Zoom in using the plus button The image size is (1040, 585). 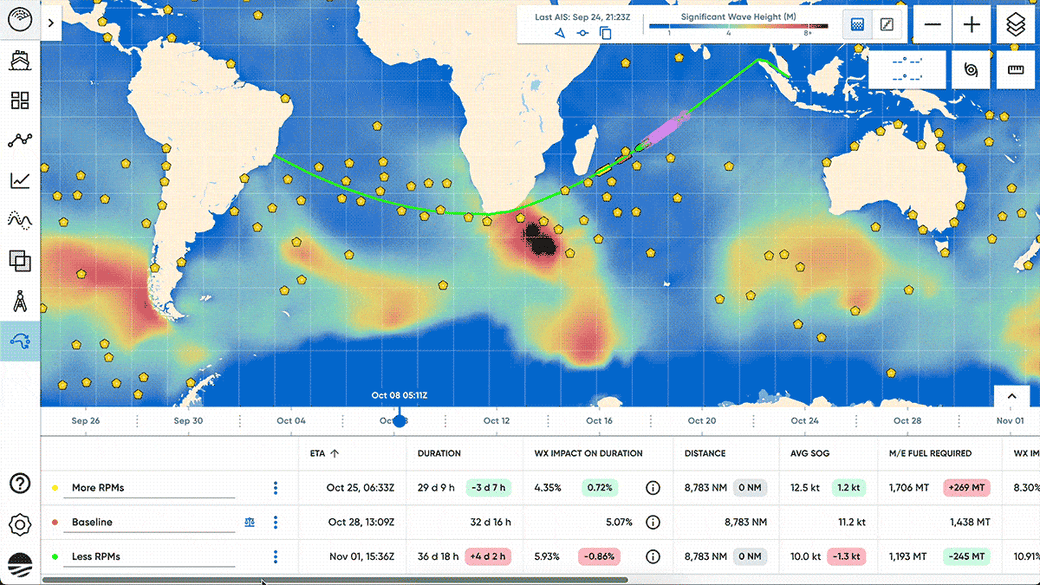pyautogui.click(x=971, y=23)
